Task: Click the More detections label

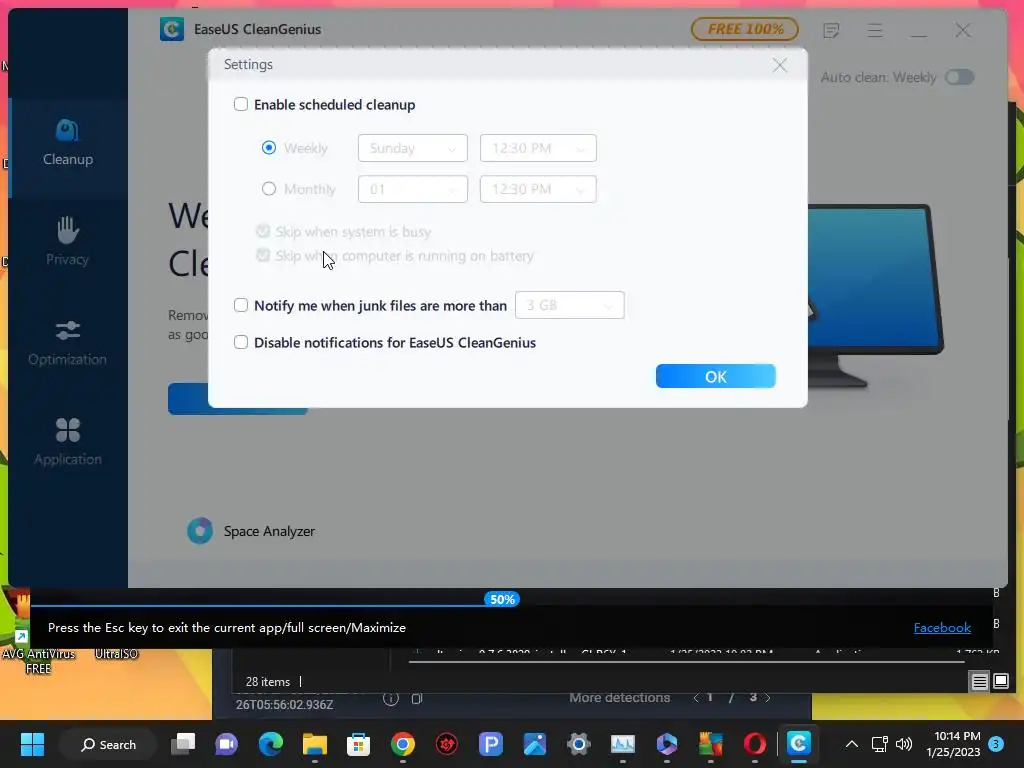Action: [x=619, y=697]
